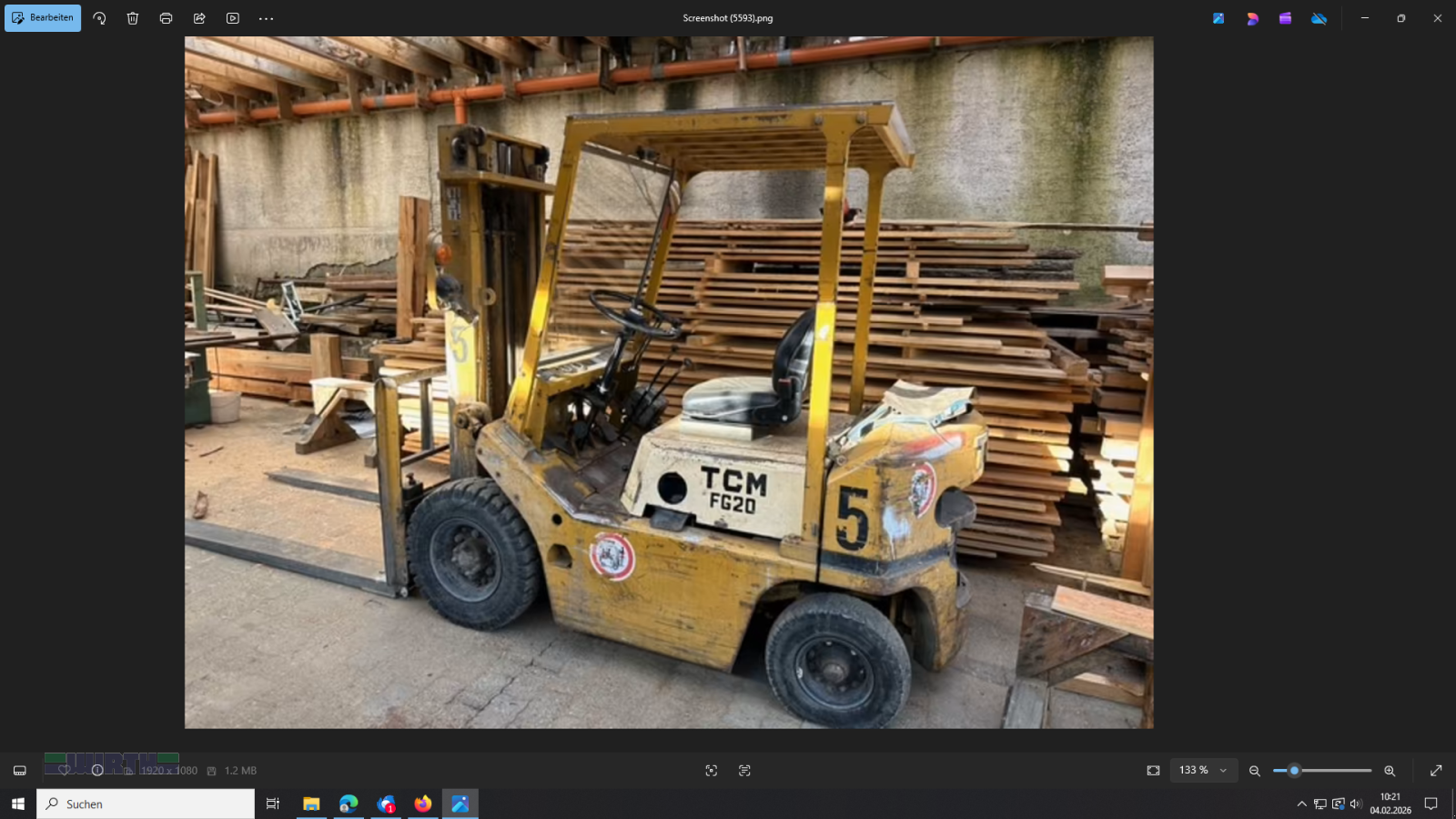Delete the photo with the trash icon
This screenshot has width=1456, height=819.
133,18
